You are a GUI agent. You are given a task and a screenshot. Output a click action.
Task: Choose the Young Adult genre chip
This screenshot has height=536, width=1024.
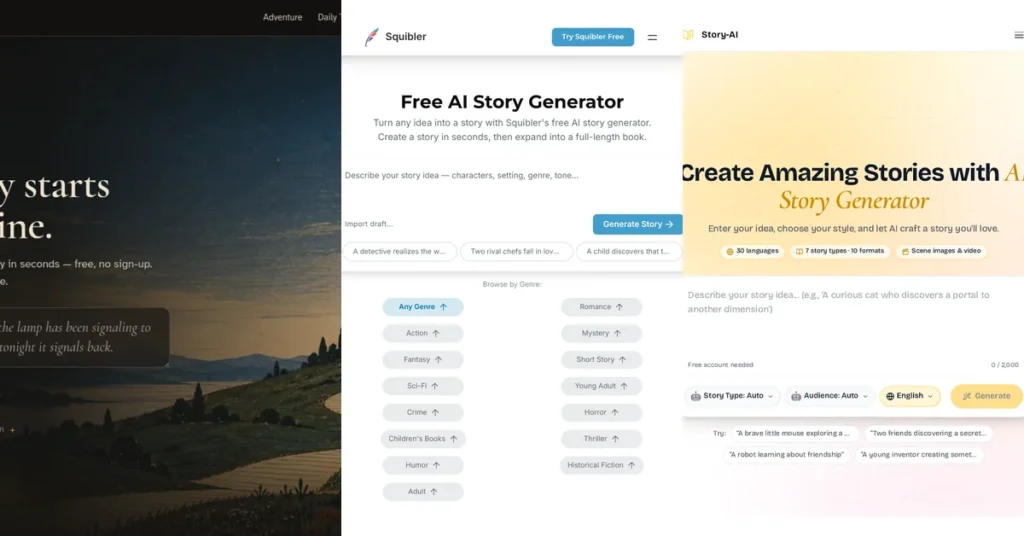point(601,386)
